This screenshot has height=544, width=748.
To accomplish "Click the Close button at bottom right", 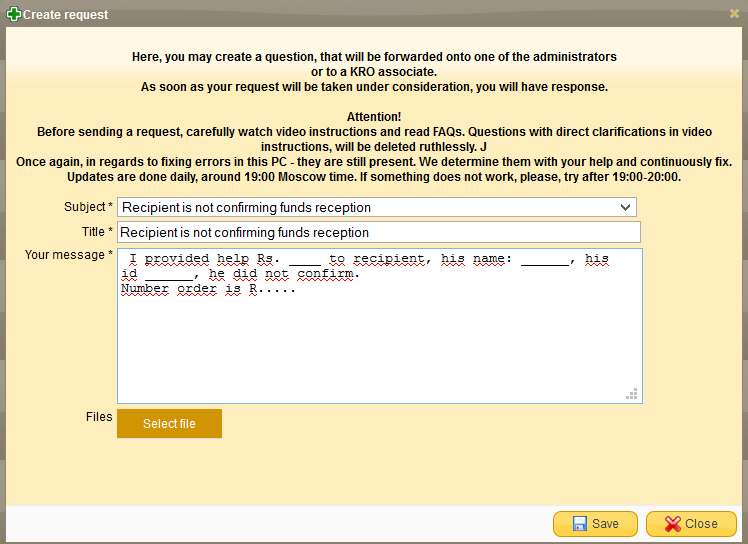I will coord(691,524).
